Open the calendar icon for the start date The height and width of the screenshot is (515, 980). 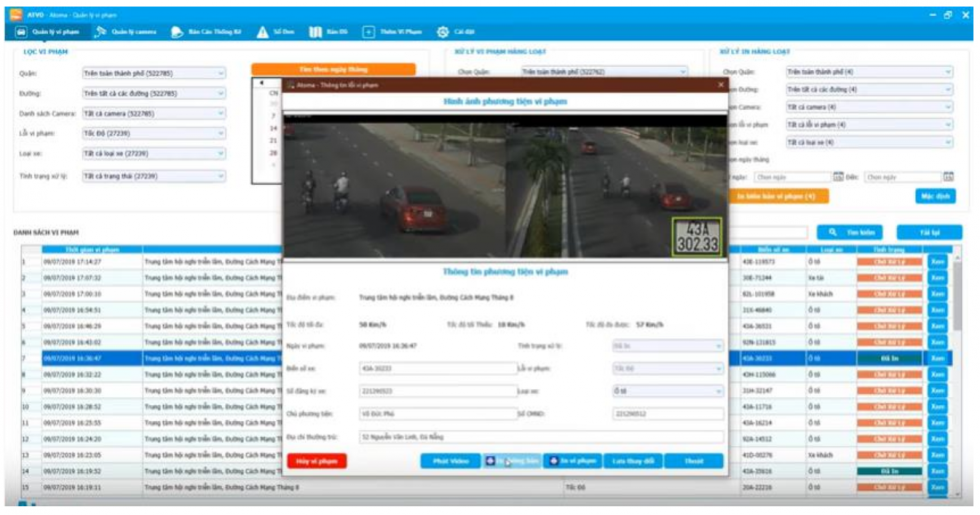click(x=838, y=177)
